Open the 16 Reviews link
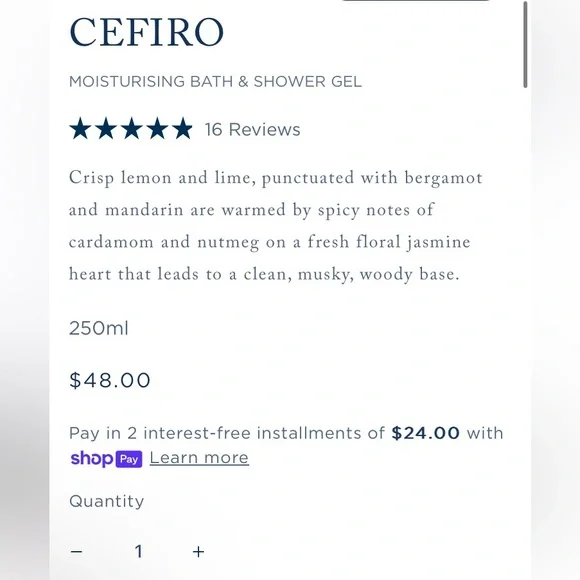The width and height of the screenshot is (580, 580). 253,129
